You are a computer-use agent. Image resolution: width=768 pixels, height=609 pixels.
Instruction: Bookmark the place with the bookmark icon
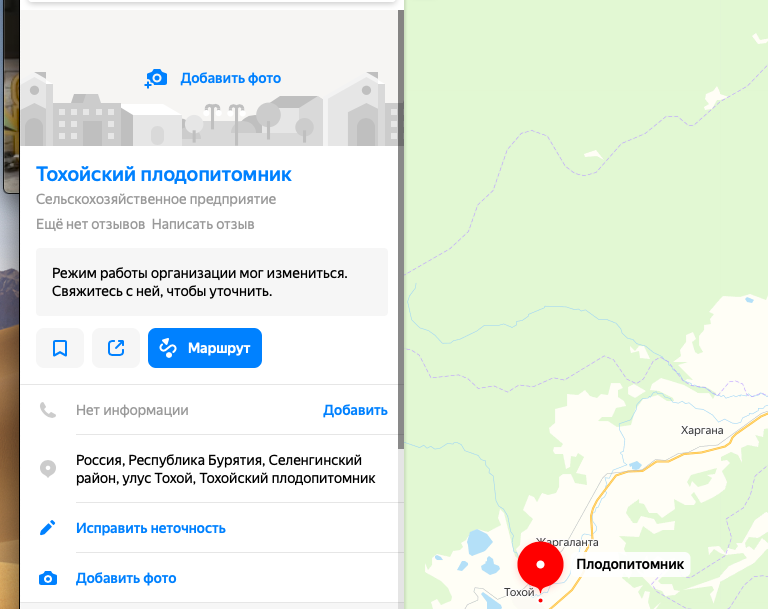coord(60,348)
